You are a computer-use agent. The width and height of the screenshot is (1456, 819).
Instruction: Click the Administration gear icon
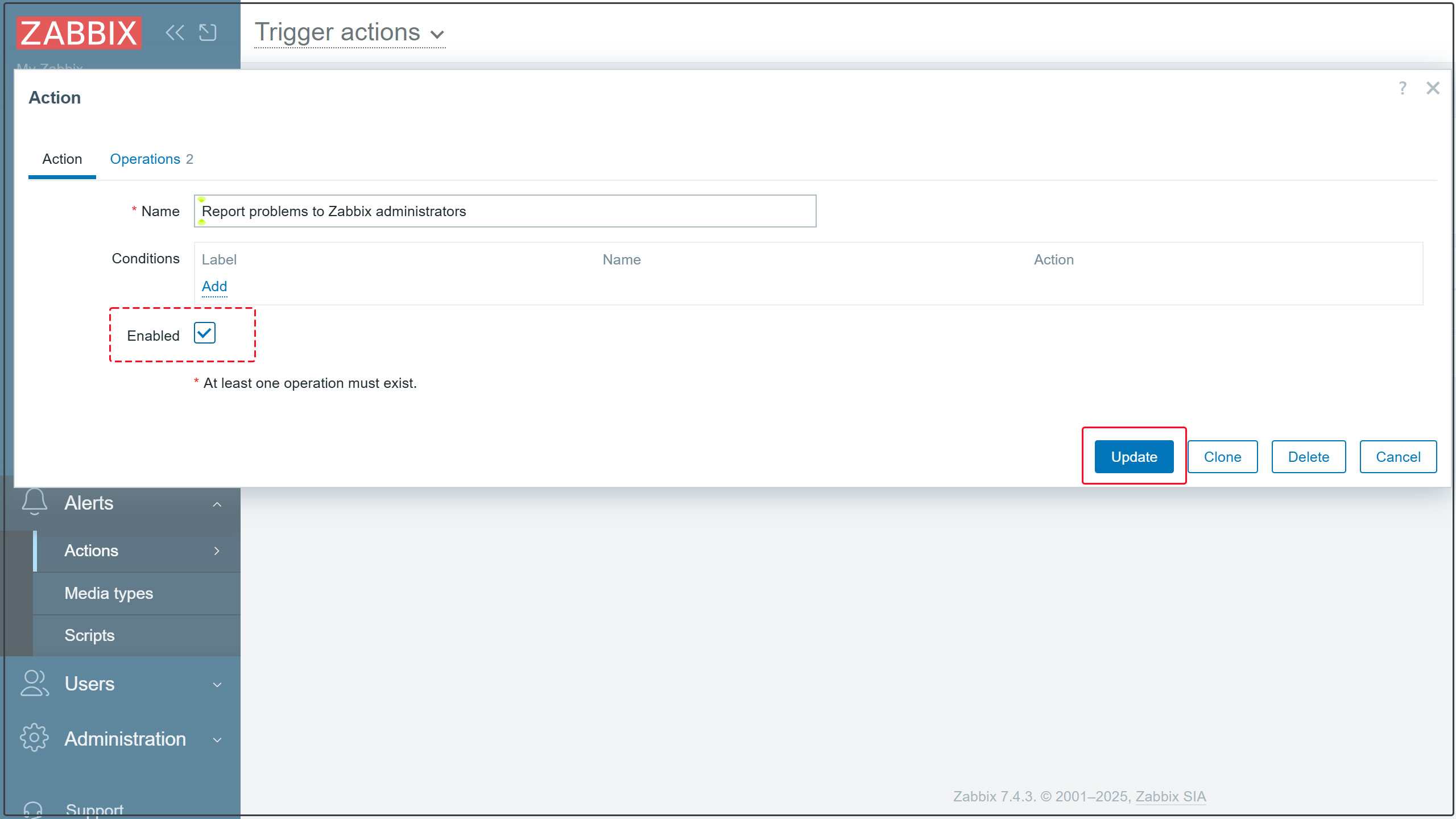tap(34, 738)
